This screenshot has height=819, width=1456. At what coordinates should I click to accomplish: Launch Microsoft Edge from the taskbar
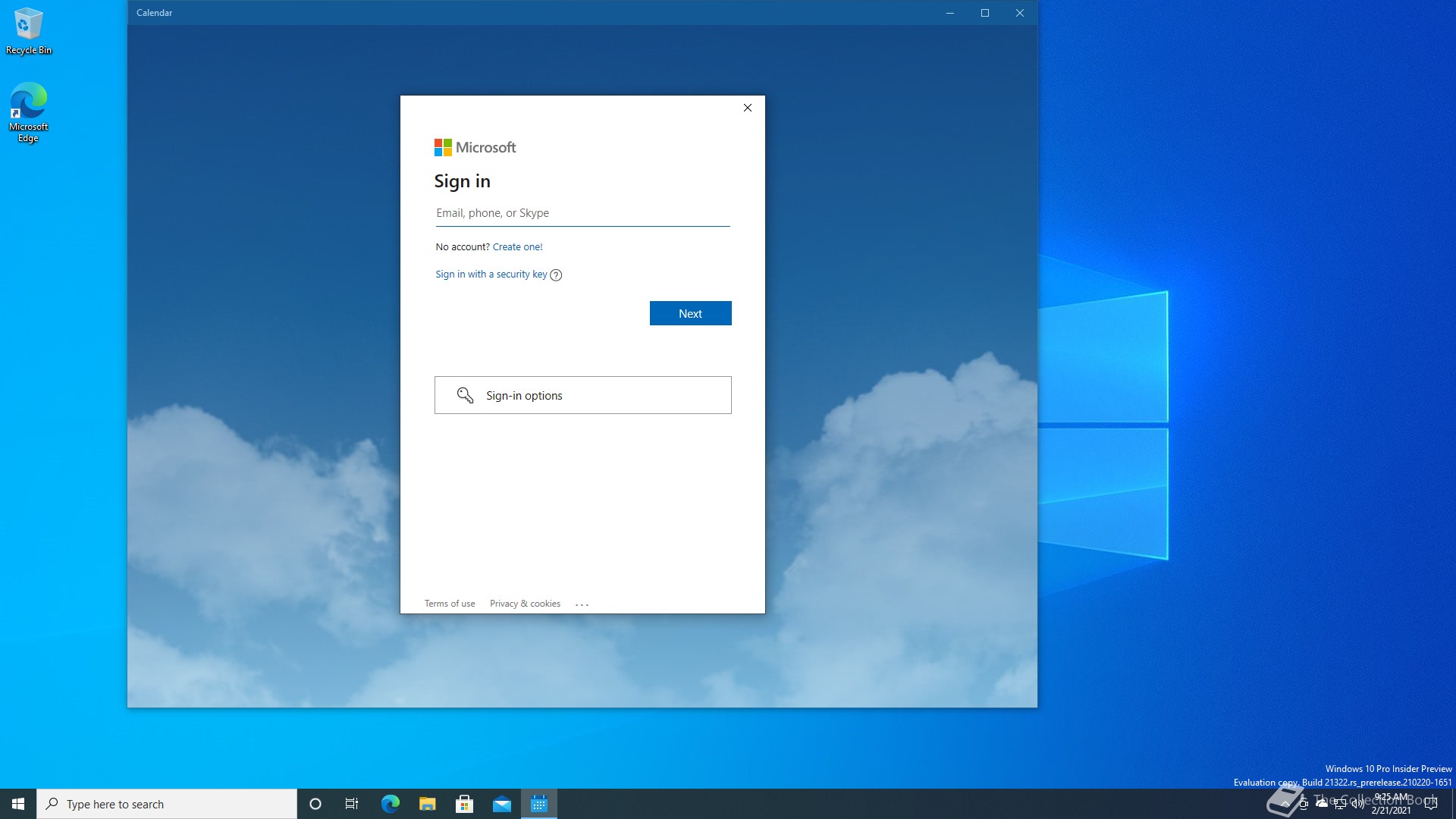(390, 804)
